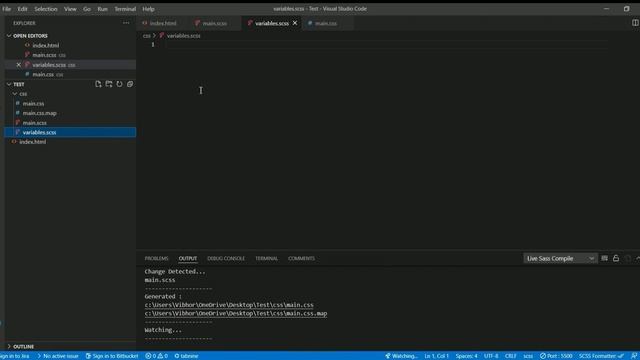Clear the output panel

coord(604,258)
